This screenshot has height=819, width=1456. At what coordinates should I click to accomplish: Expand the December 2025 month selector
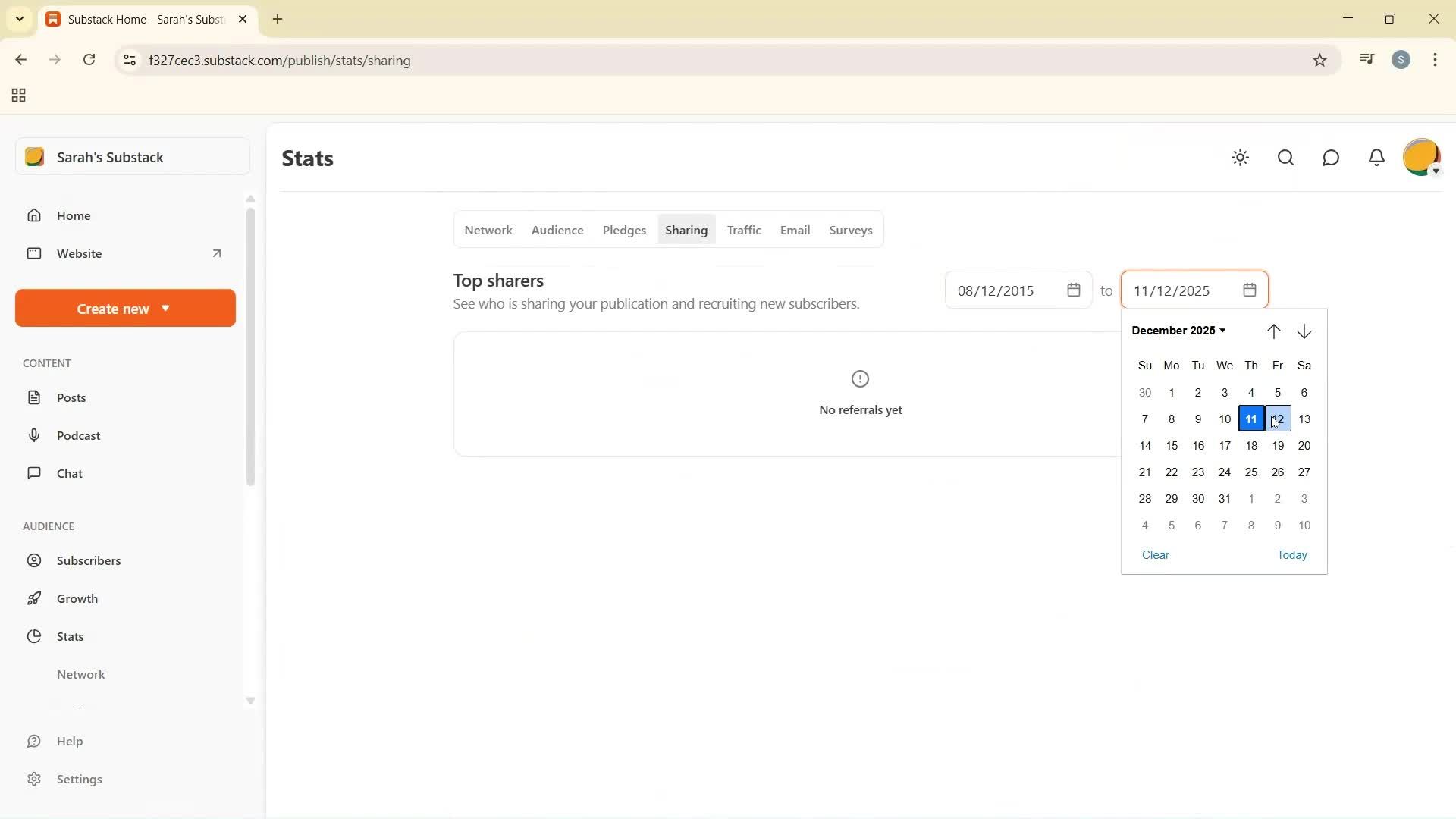point(1178,331)
